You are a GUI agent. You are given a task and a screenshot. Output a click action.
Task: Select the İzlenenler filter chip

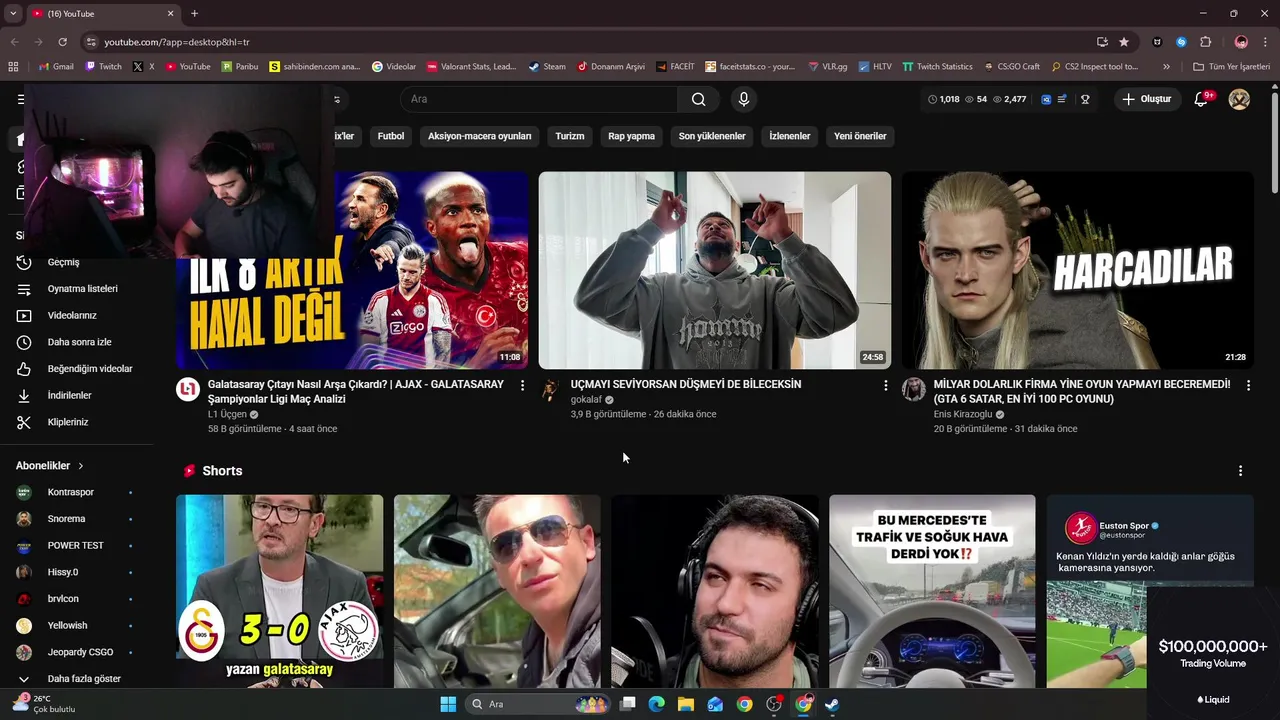(790, 136)
